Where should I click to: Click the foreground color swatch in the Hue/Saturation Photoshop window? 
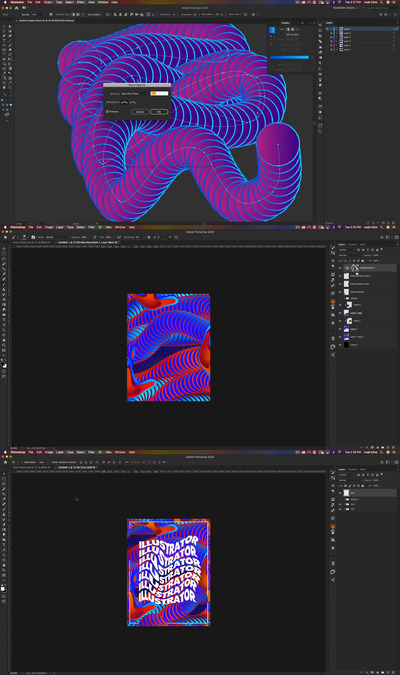point(3,363)
